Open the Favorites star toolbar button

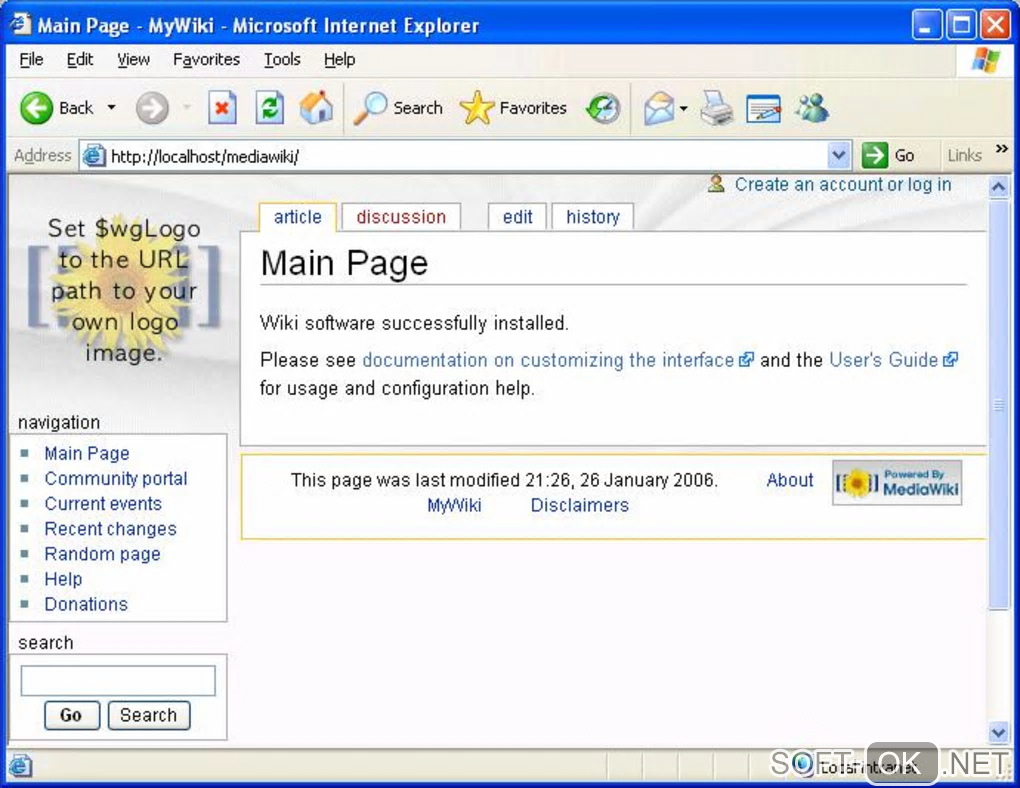[513, 108]
